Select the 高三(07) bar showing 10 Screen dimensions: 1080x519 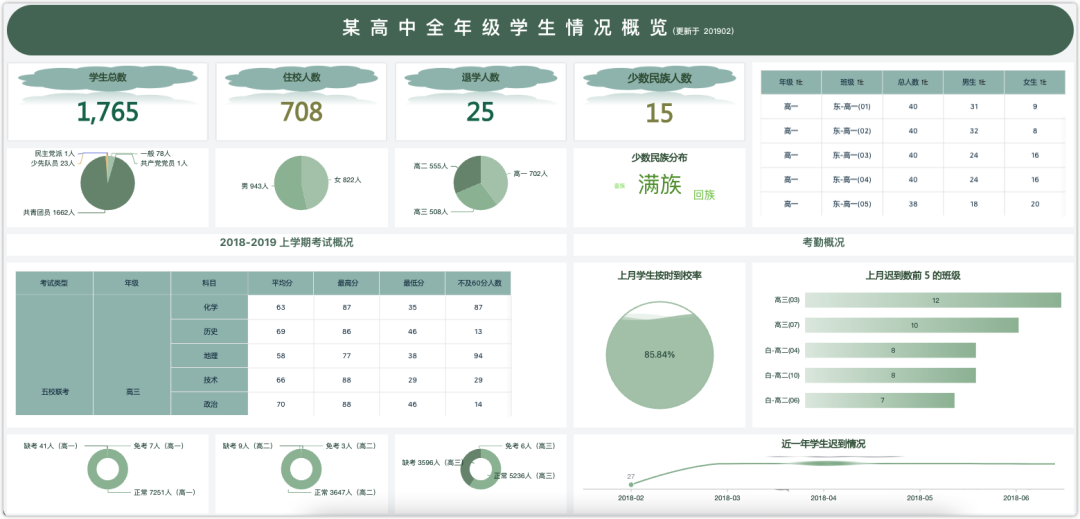[911, 325]
